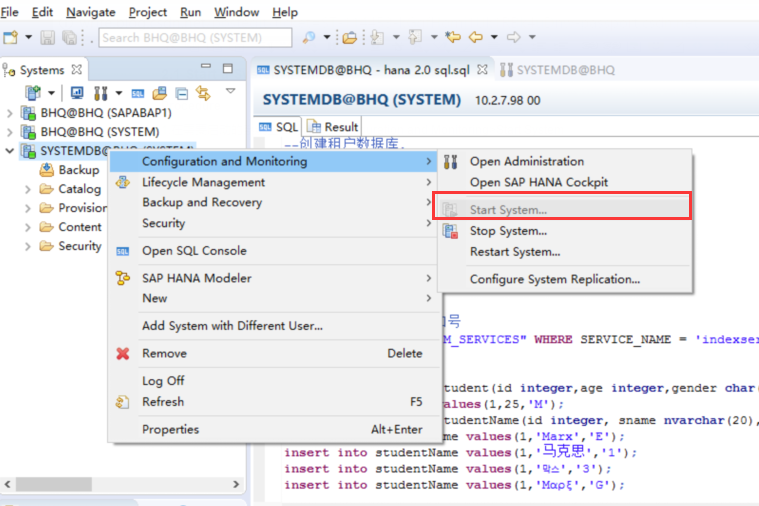Select Open Administration in submenu
Image resolution: width=759 pixels, height=506 pixels.
[565, 161]
